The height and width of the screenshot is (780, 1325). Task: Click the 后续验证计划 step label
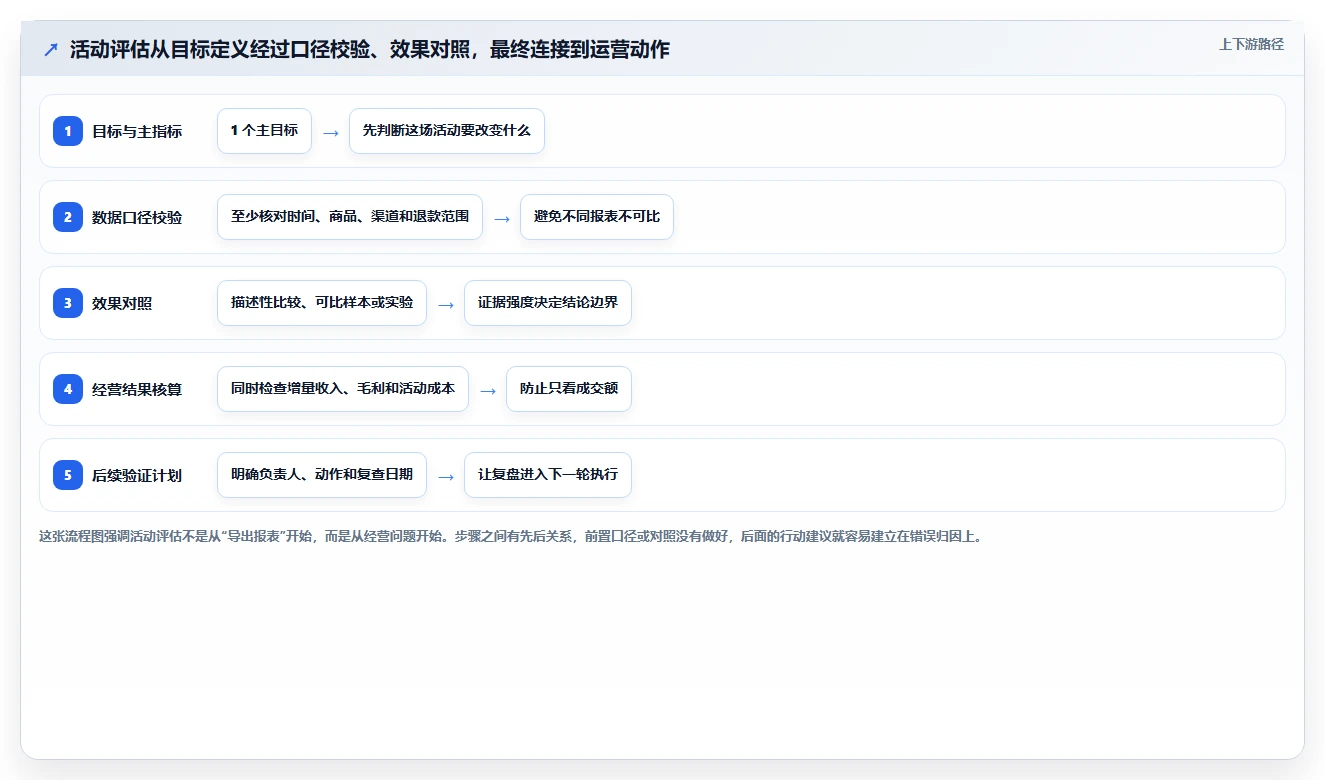tap(137, 475)
